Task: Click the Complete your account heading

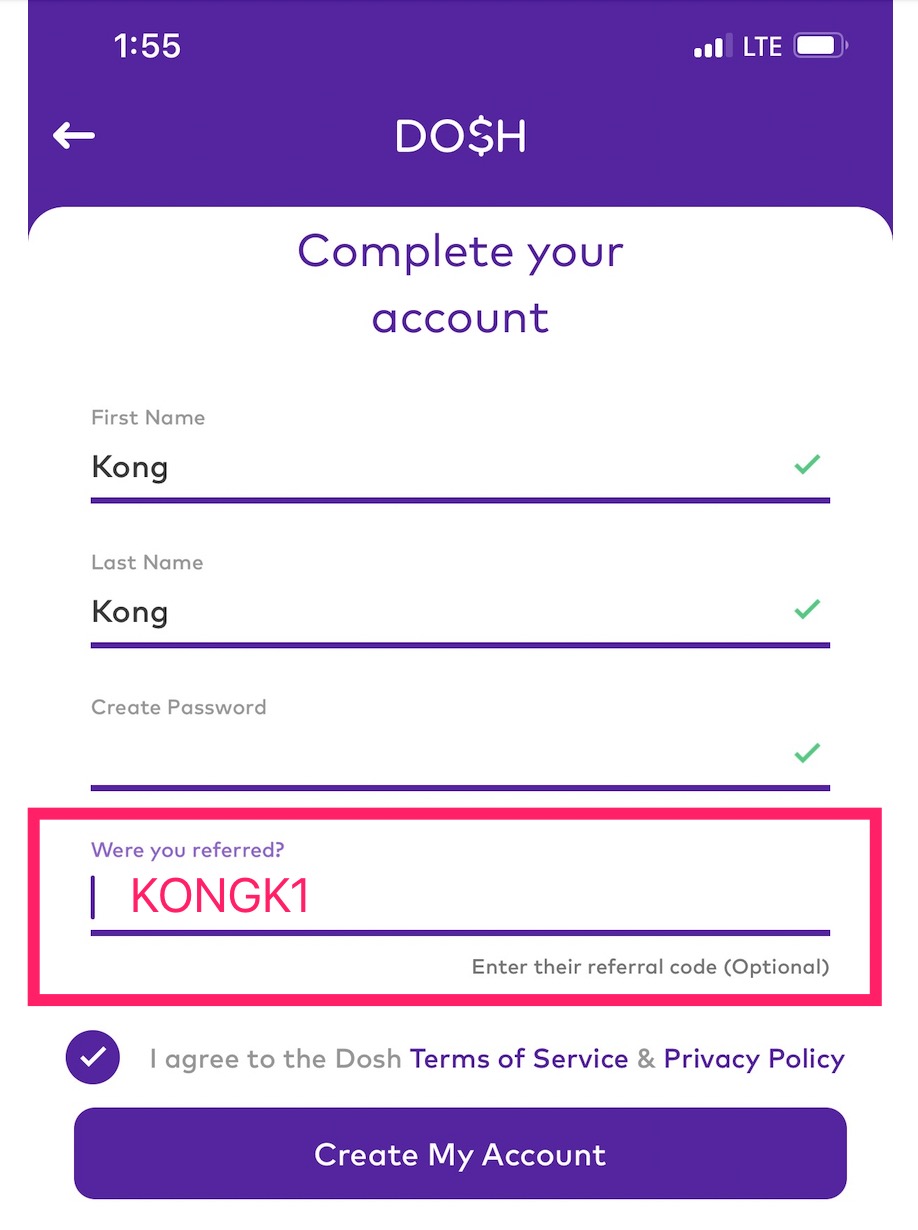Action: click(x=460, y=284)
